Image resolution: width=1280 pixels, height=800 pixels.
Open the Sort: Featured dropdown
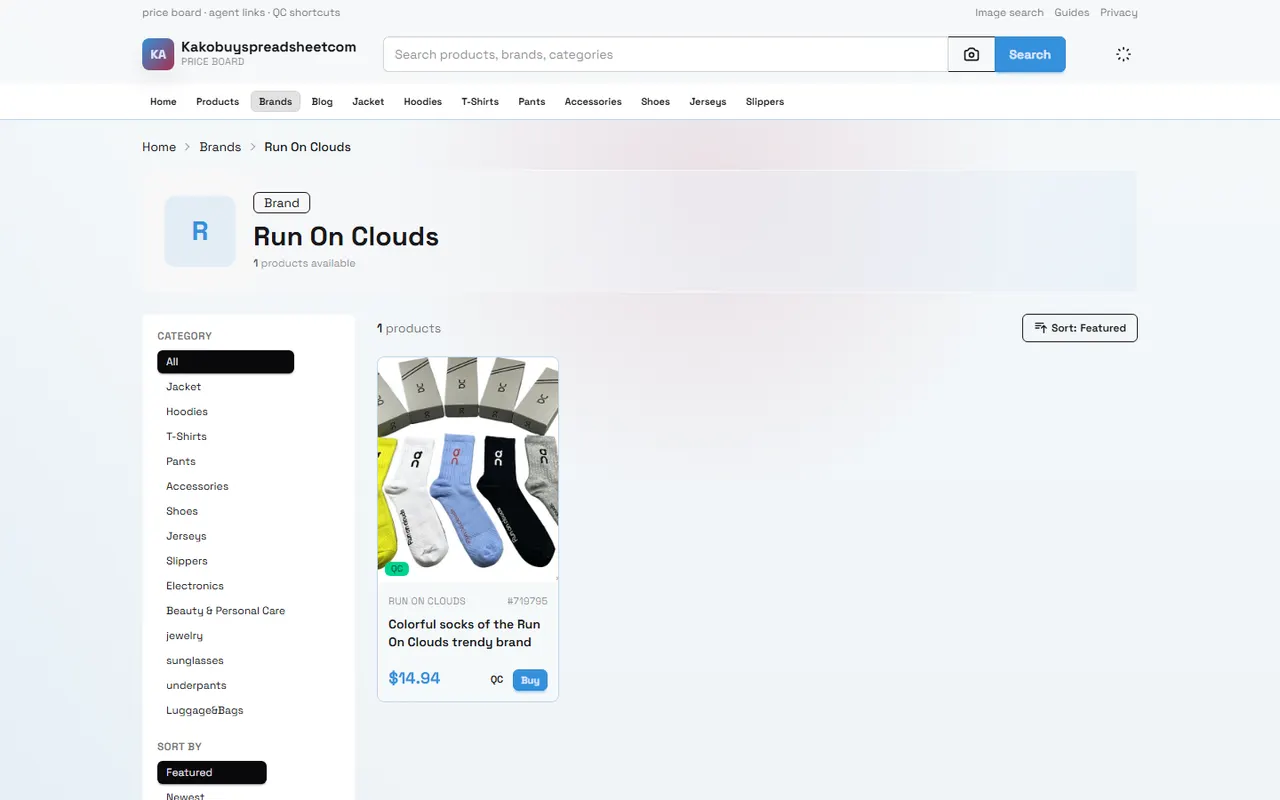(x=1080, y=328)
